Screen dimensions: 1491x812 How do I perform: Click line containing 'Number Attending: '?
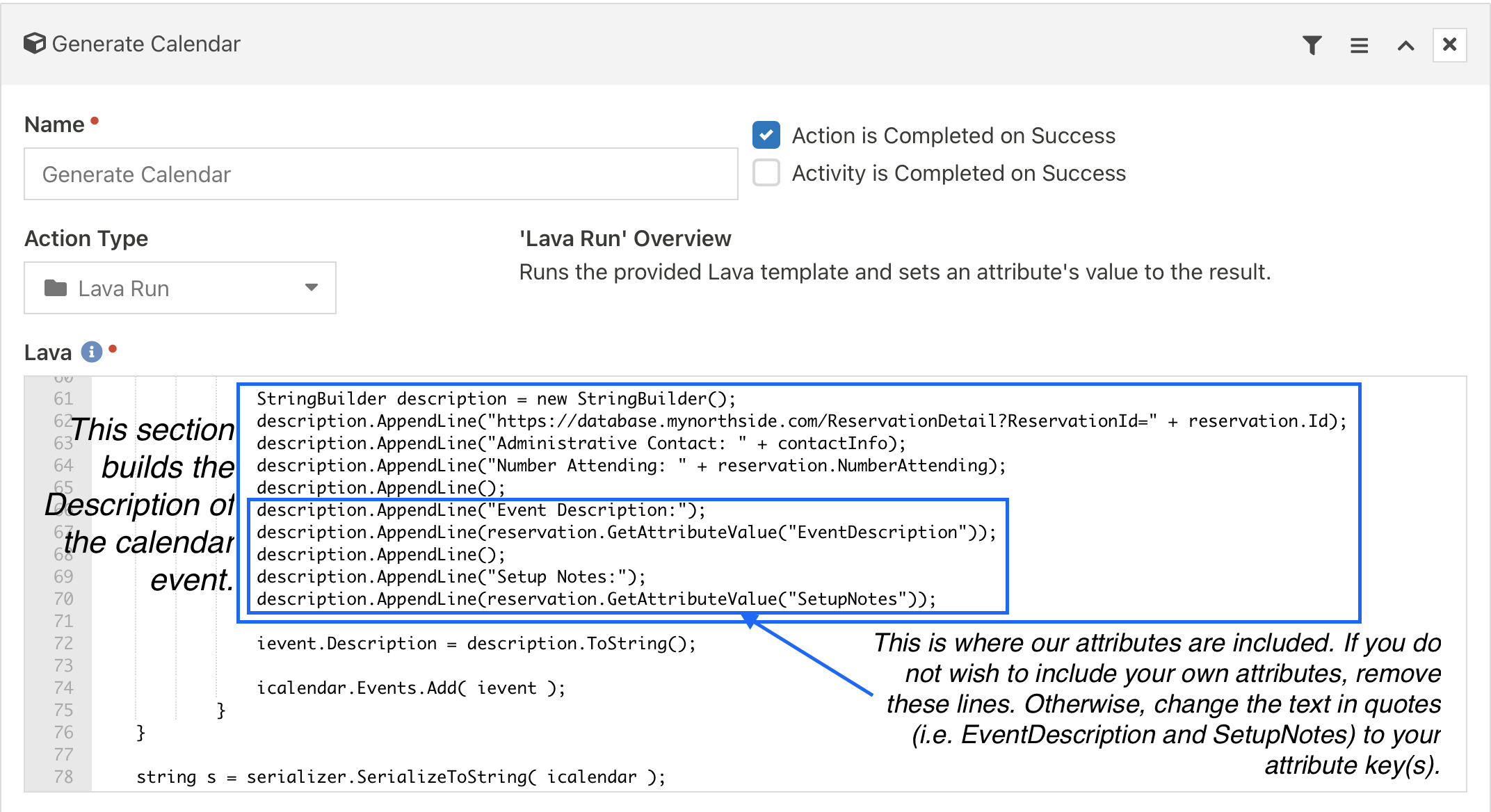(x=631, y=465)
